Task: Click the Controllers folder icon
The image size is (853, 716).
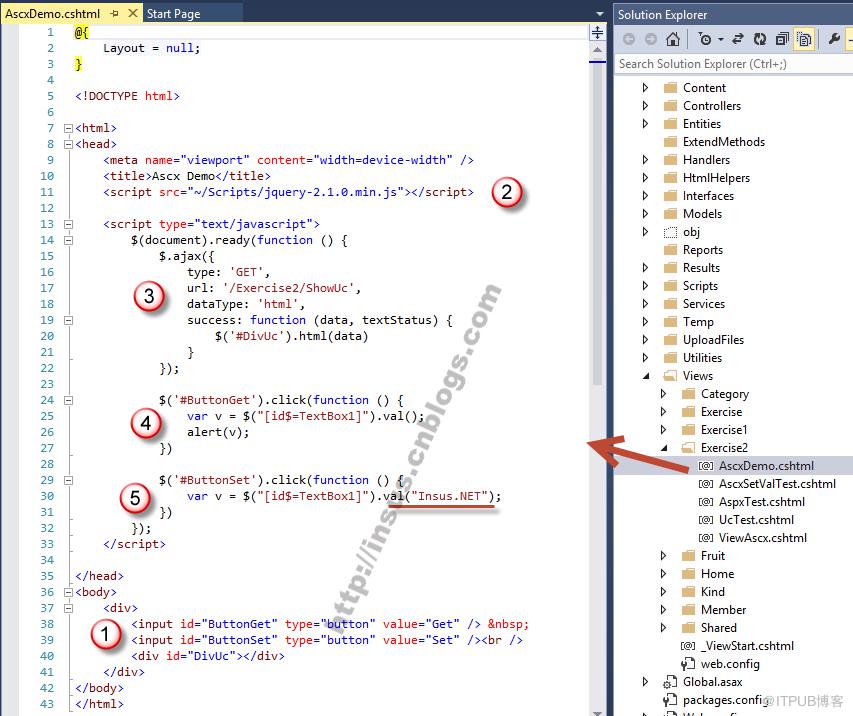Action: pos(671,106)
